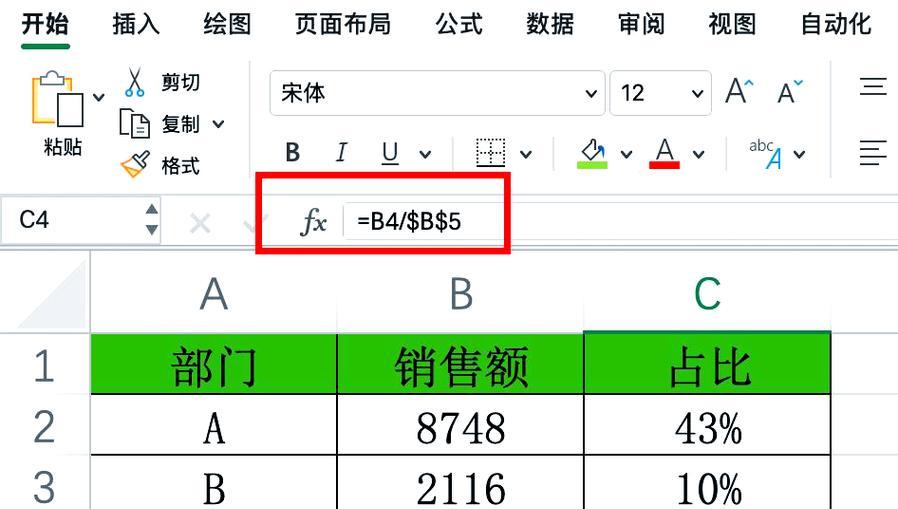Open the 开始 ribbon tab
898x509 pixels.
point(45,25)
